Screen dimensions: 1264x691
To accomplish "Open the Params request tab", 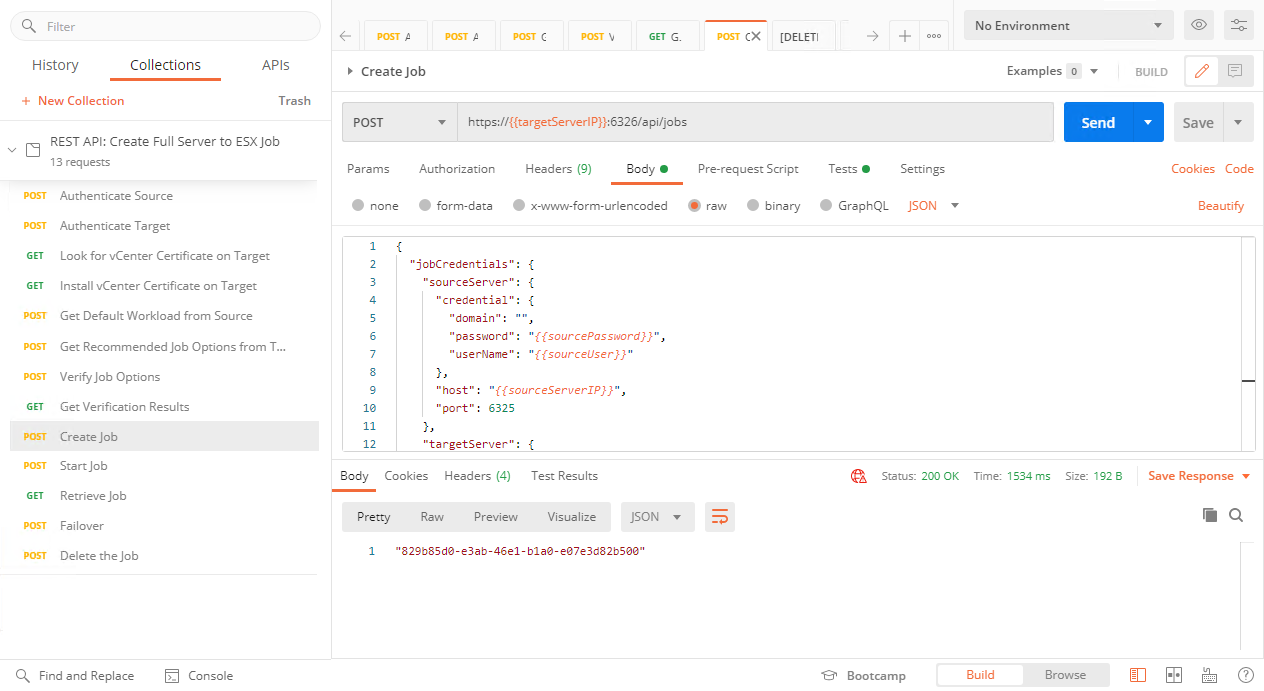I will (x=368, y=169).
